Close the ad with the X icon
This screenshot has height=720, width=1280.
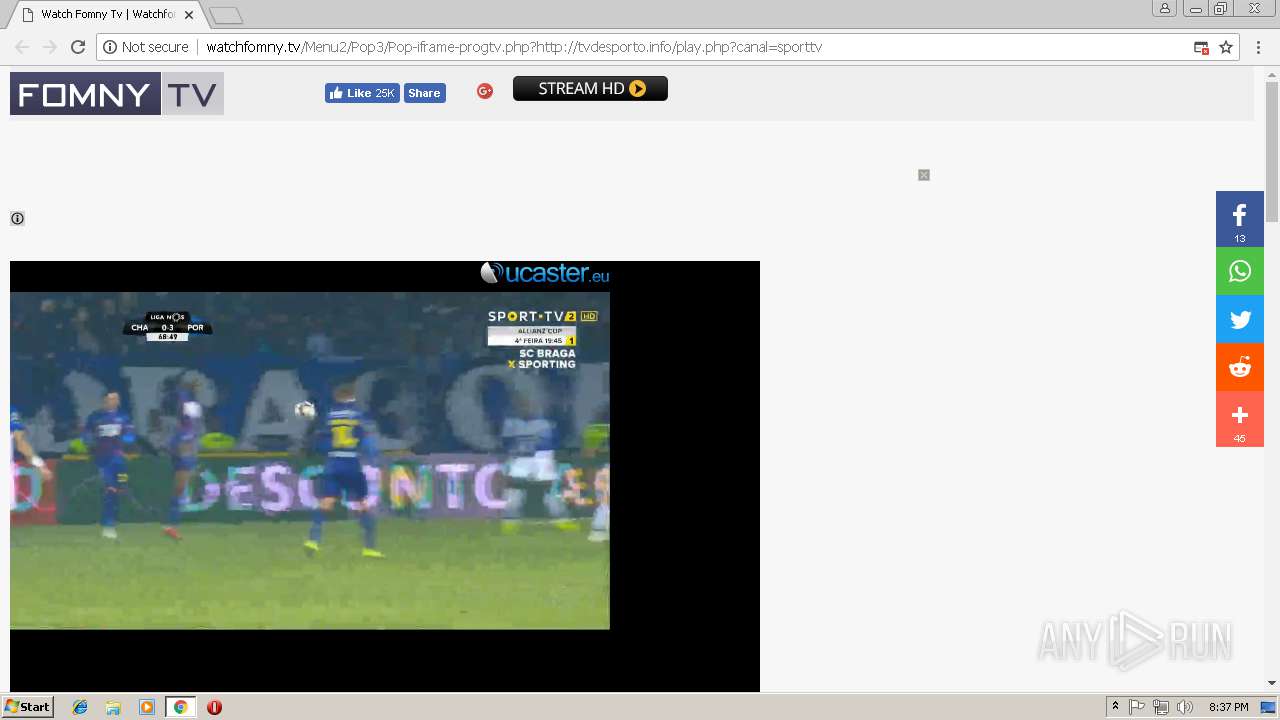924,175
